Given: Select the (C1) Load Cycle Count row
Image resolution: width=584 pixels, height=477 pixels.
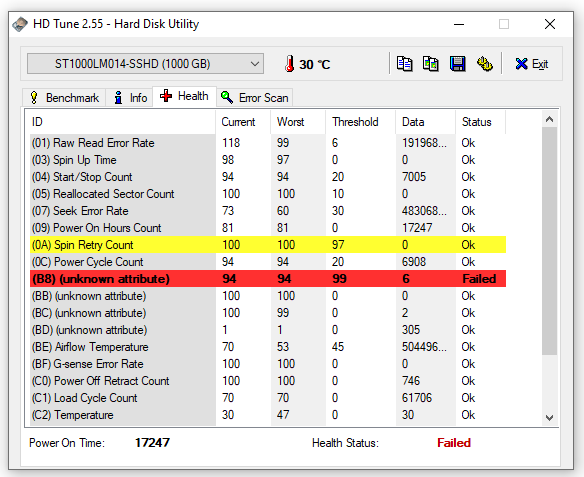Looking at the screenshot, I should (x=268, y=398).
